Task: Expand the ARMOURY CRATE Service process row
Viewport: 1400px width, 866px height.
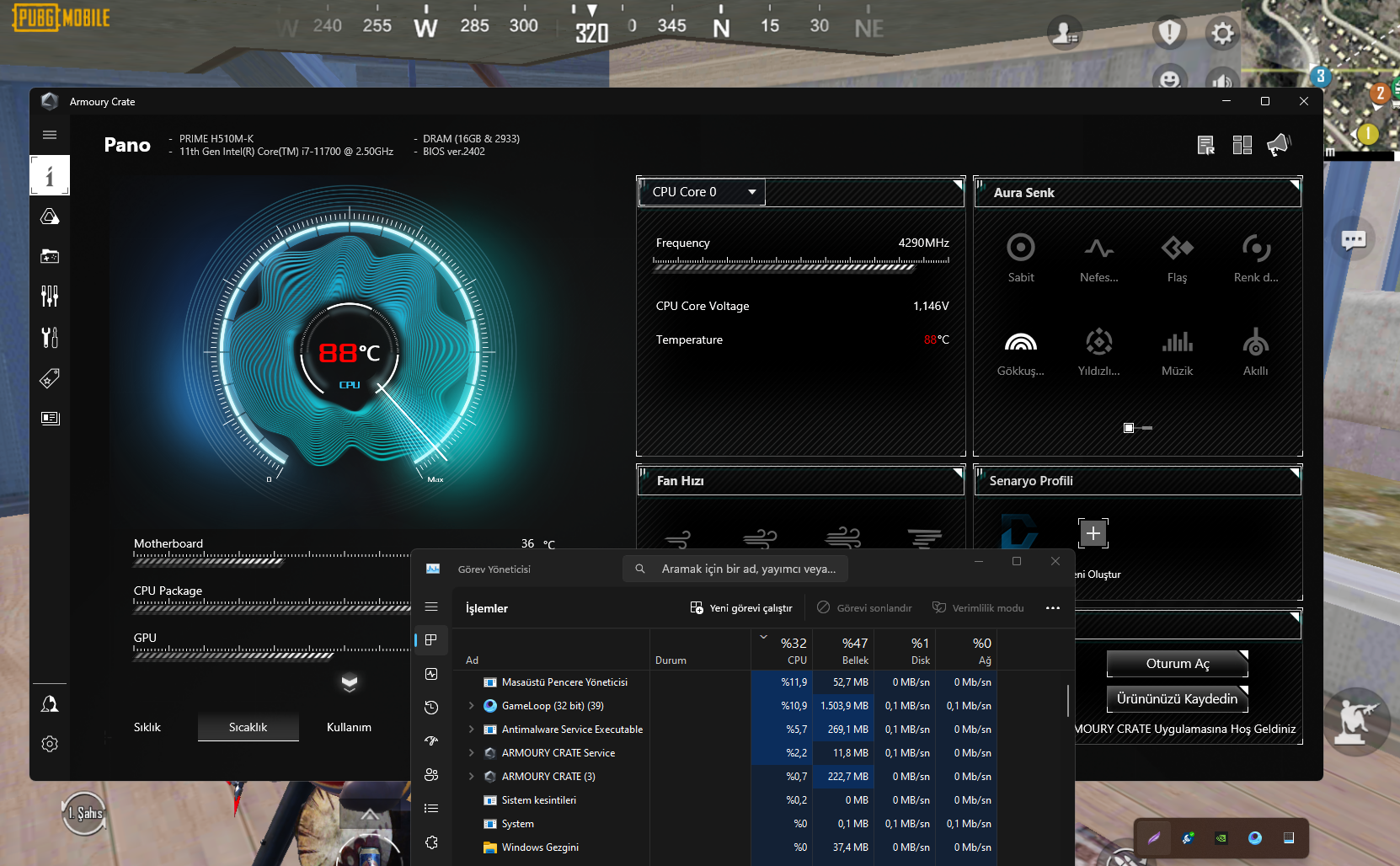Action: point(471,753)
